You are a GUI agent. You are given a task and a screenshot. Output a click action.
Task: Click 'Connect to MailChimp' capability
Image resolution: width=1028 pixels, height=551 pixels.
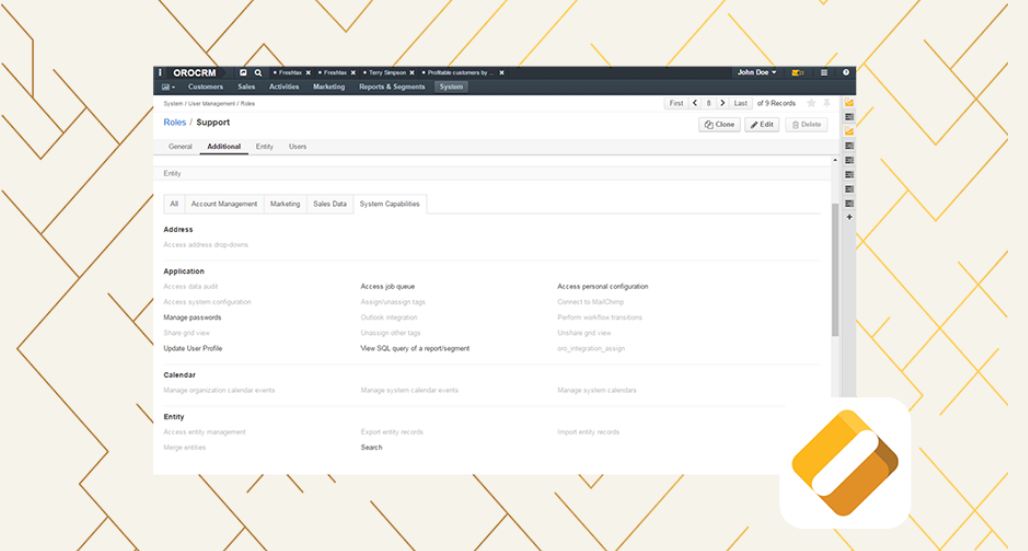[x=591, y=302]
